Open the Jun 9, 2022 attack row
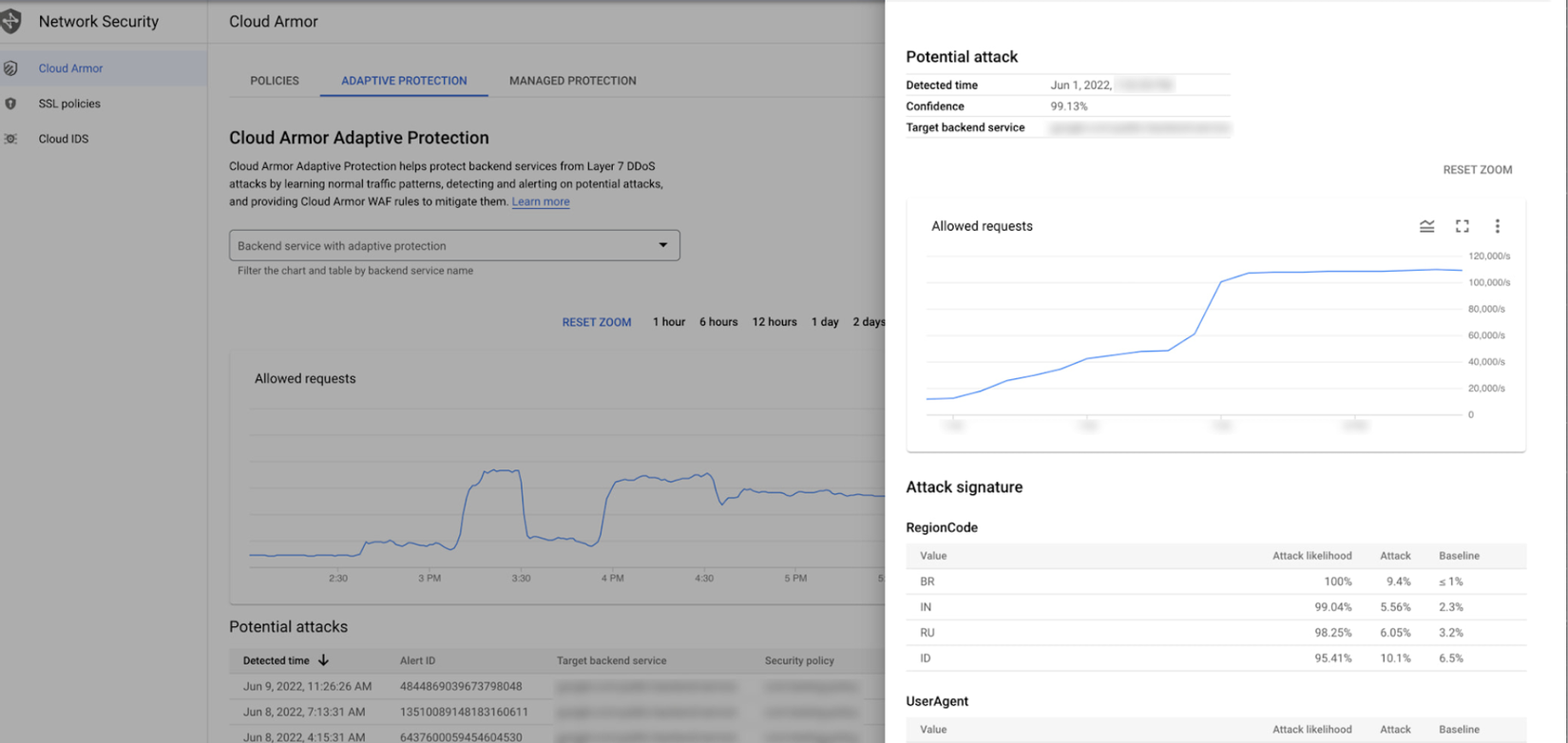Image resolution: width=1568 pixels, height=743 pixels. tap(307, 686)
